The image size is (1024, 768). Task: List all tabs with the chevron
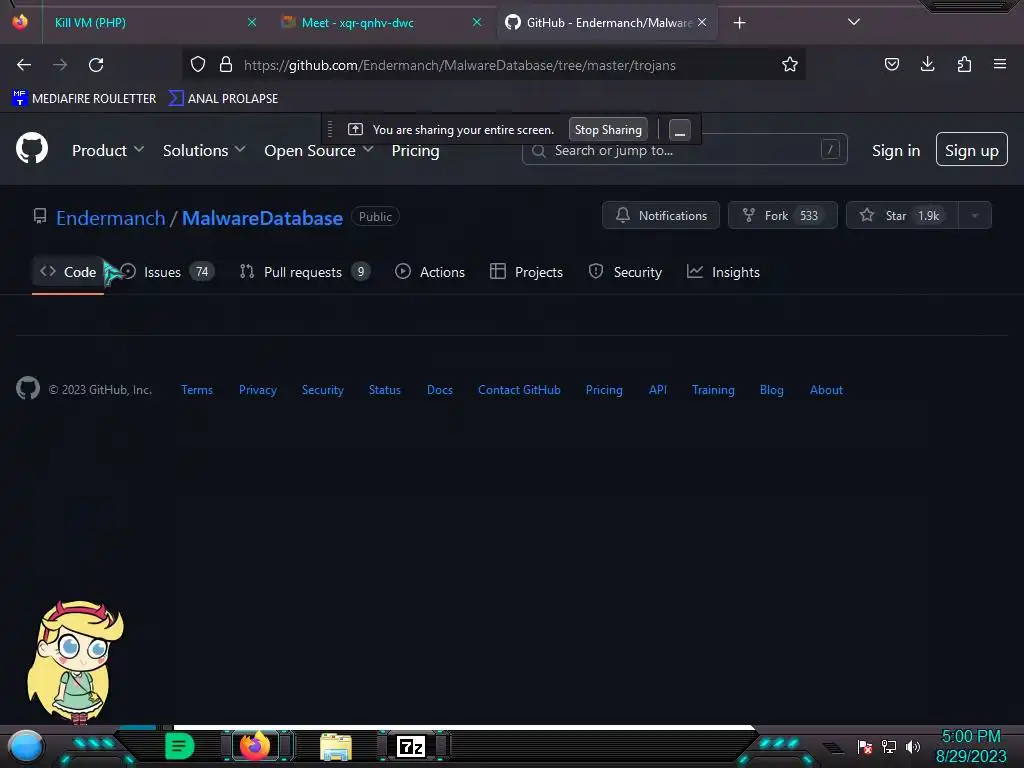tap(854, 22)
